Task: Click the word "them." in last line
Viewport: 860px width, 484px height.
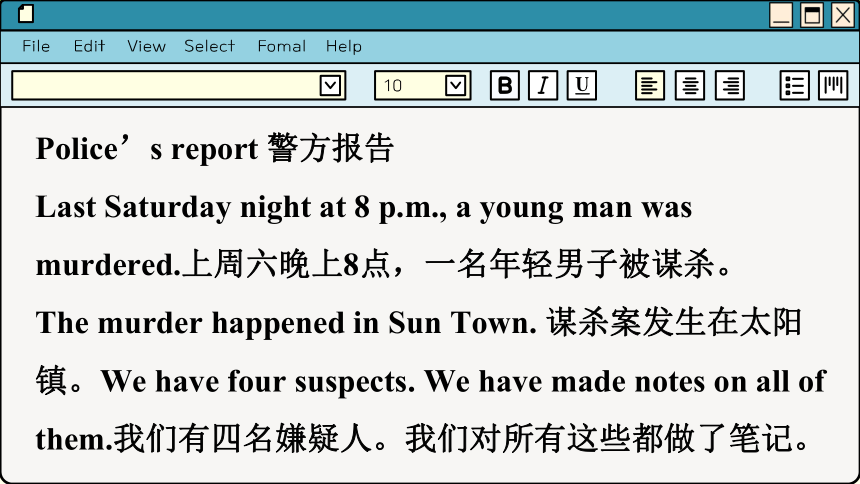Action: [74, 439]
